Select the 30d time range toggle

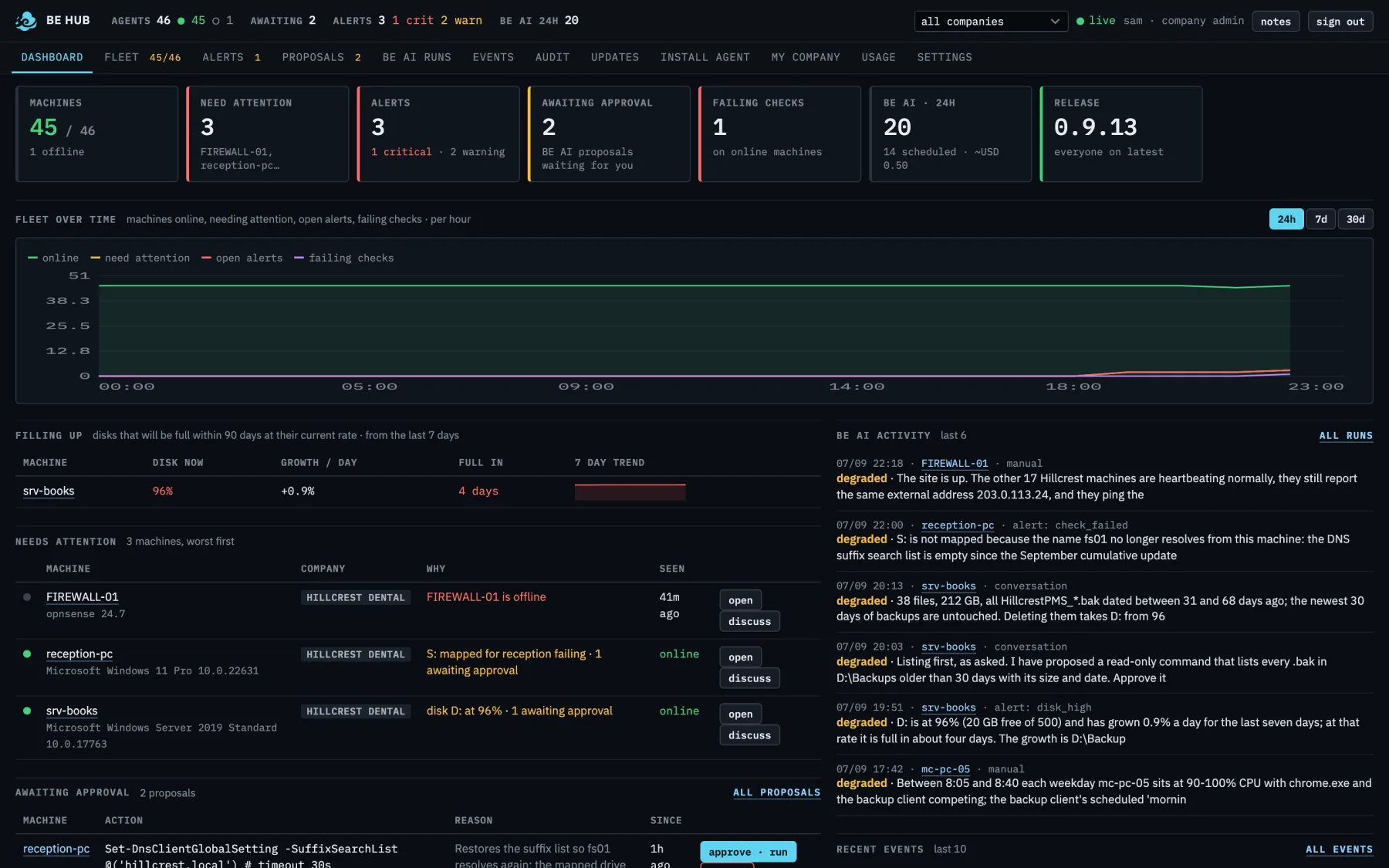point(1355,219)
